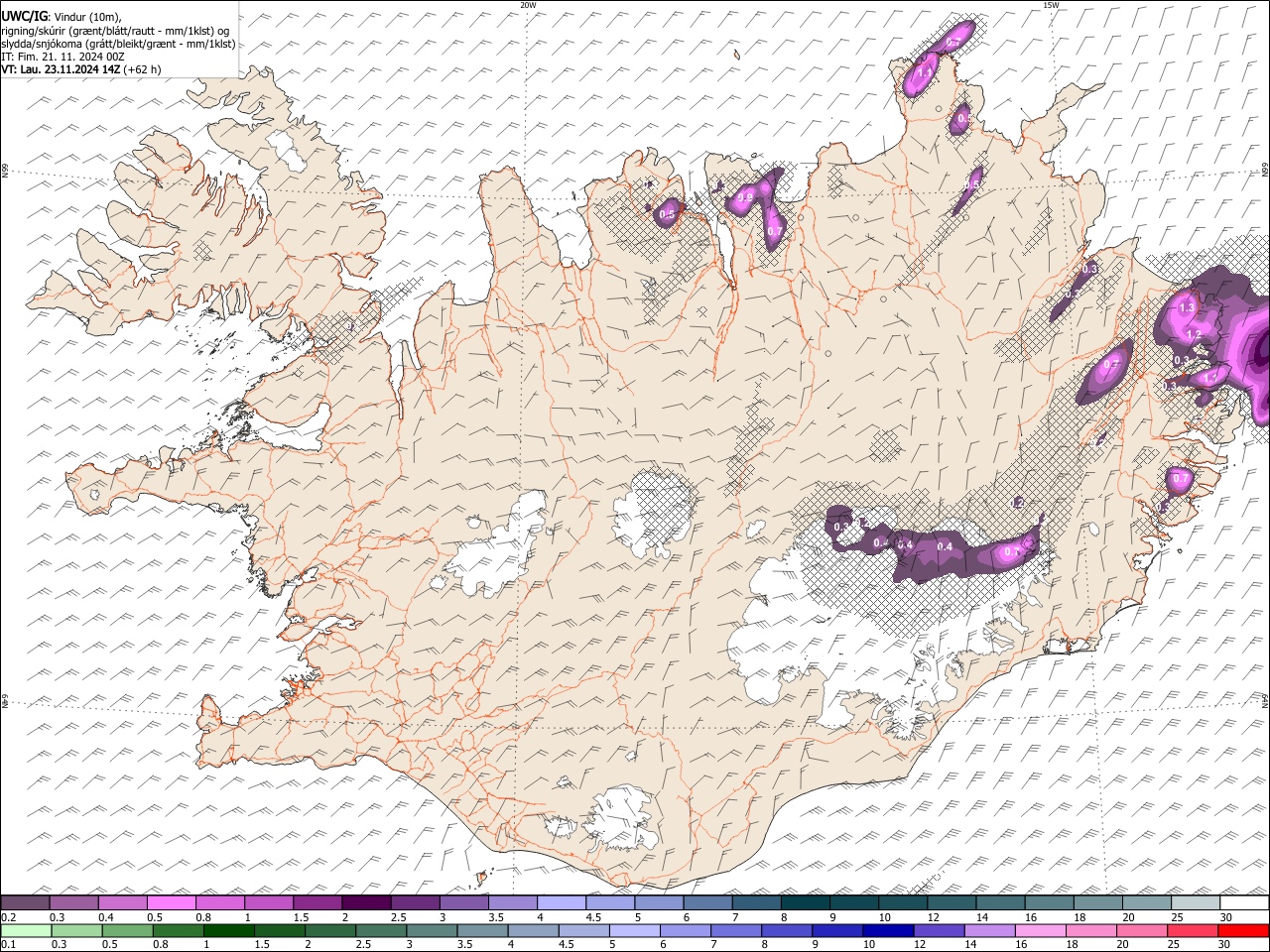Viewport: 1270px width, 952px height.
Task: Click the darkest purple 2 swatch in upper legend
Action: [366, 903]
